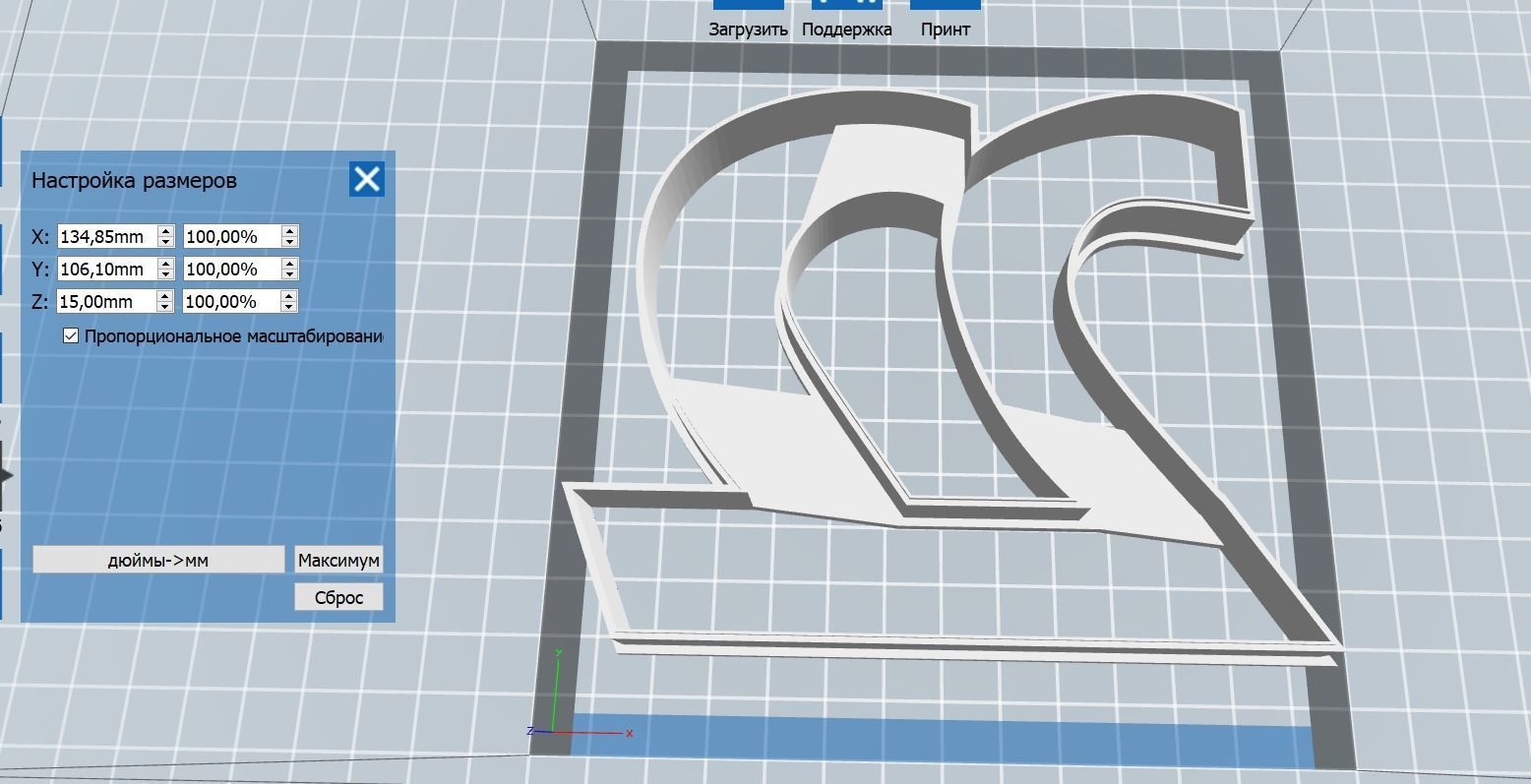This screenshot has width=1531, height=784.
Task: Increase Y percent with up arrow
Action: coord(289,265)
